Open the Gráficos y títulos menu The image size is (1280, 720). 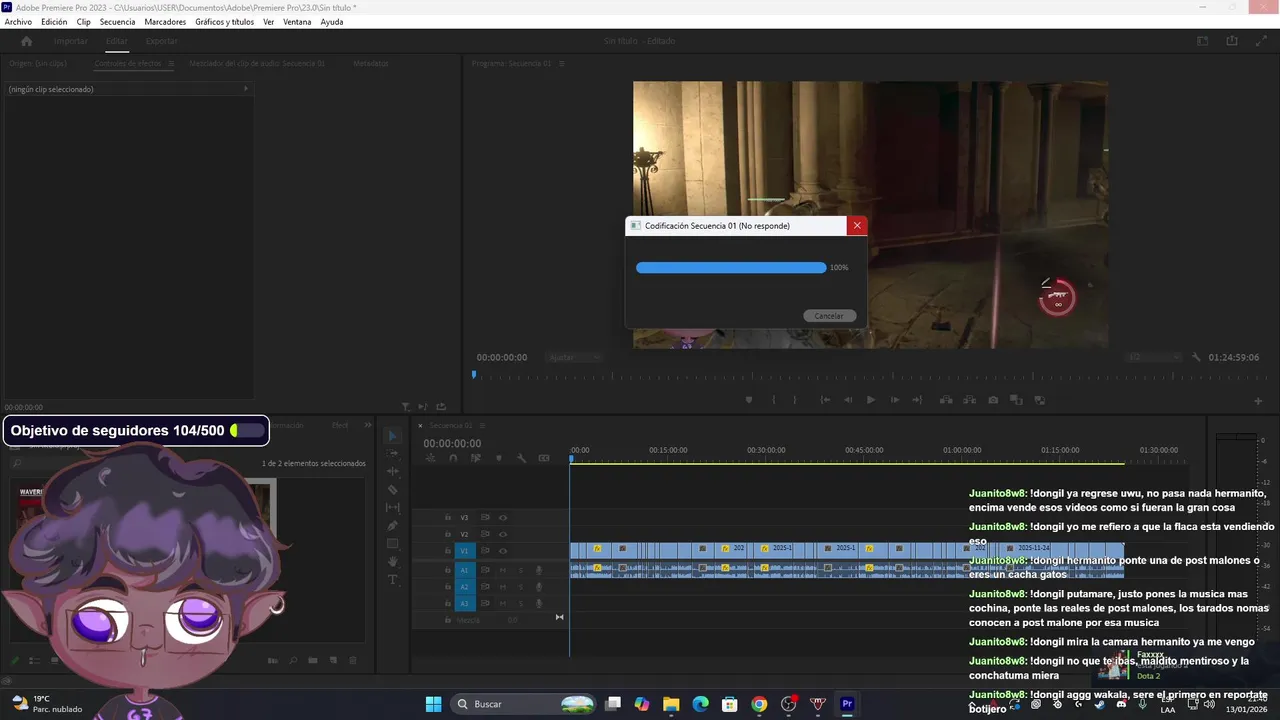point(224,22)
